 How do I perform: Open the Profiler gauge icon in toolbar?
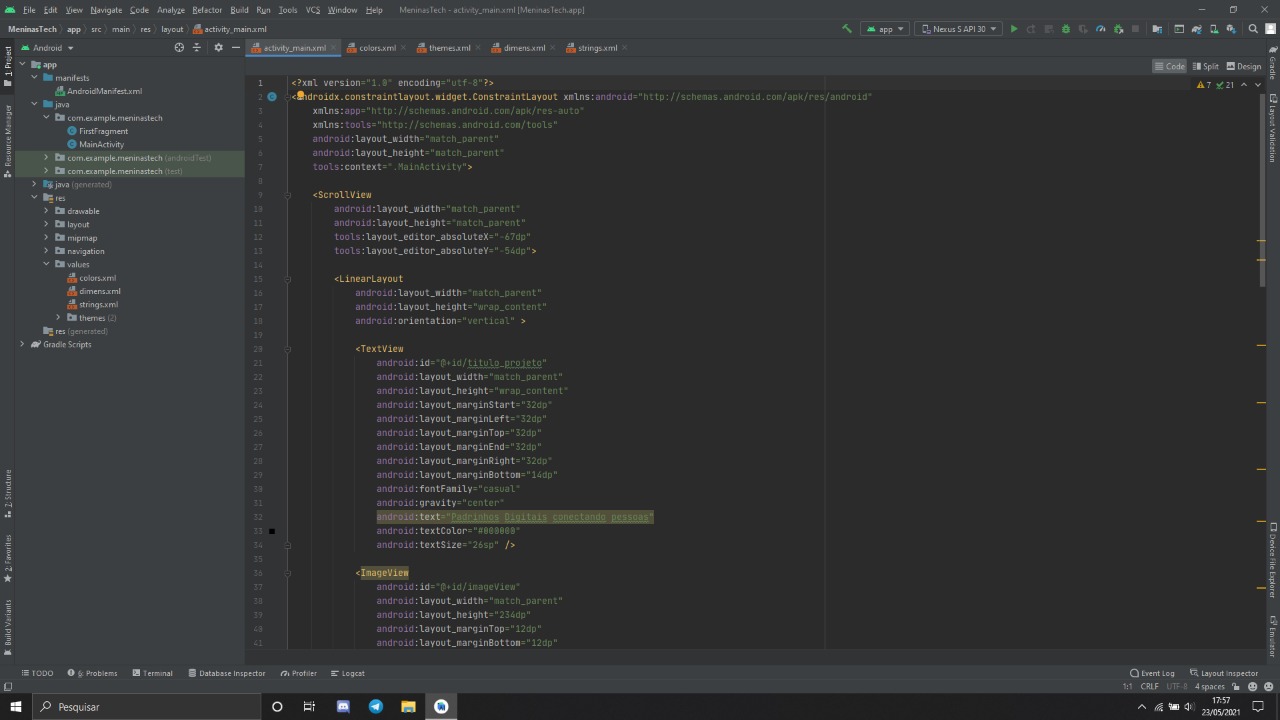point(1100,29)
